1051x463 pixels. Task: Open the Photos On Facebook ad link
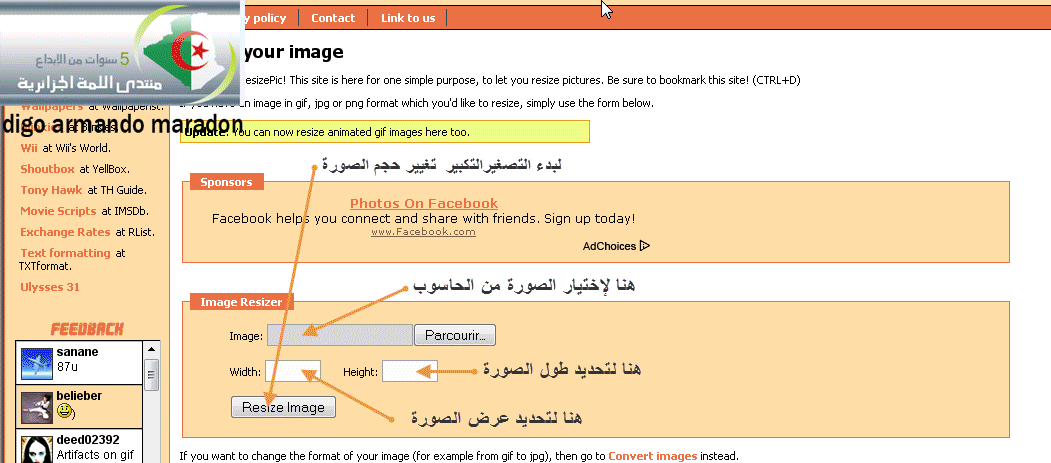424,204
